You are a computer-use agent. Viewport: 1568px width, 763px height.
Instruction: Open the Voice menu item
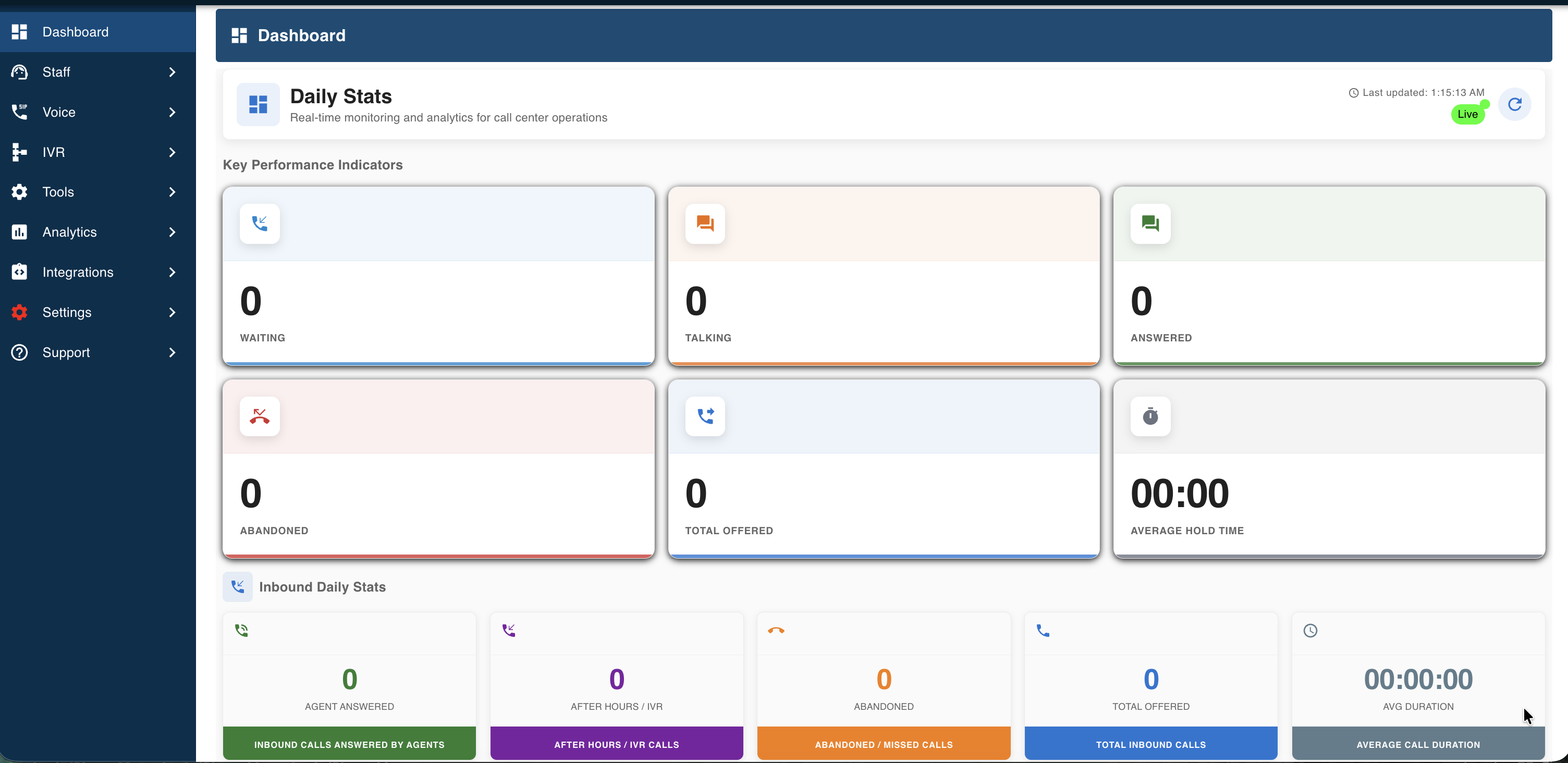(98, 112)
